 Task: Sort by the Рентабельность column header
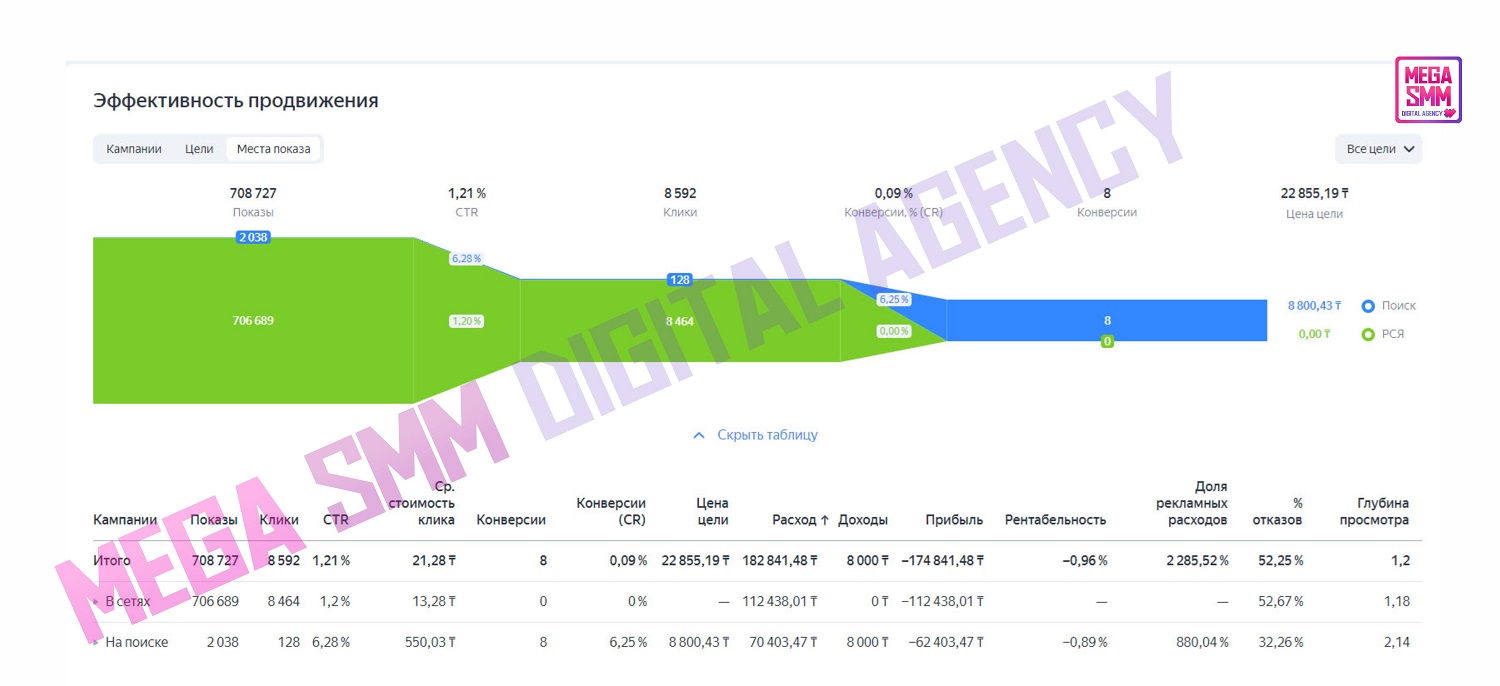1055,520
